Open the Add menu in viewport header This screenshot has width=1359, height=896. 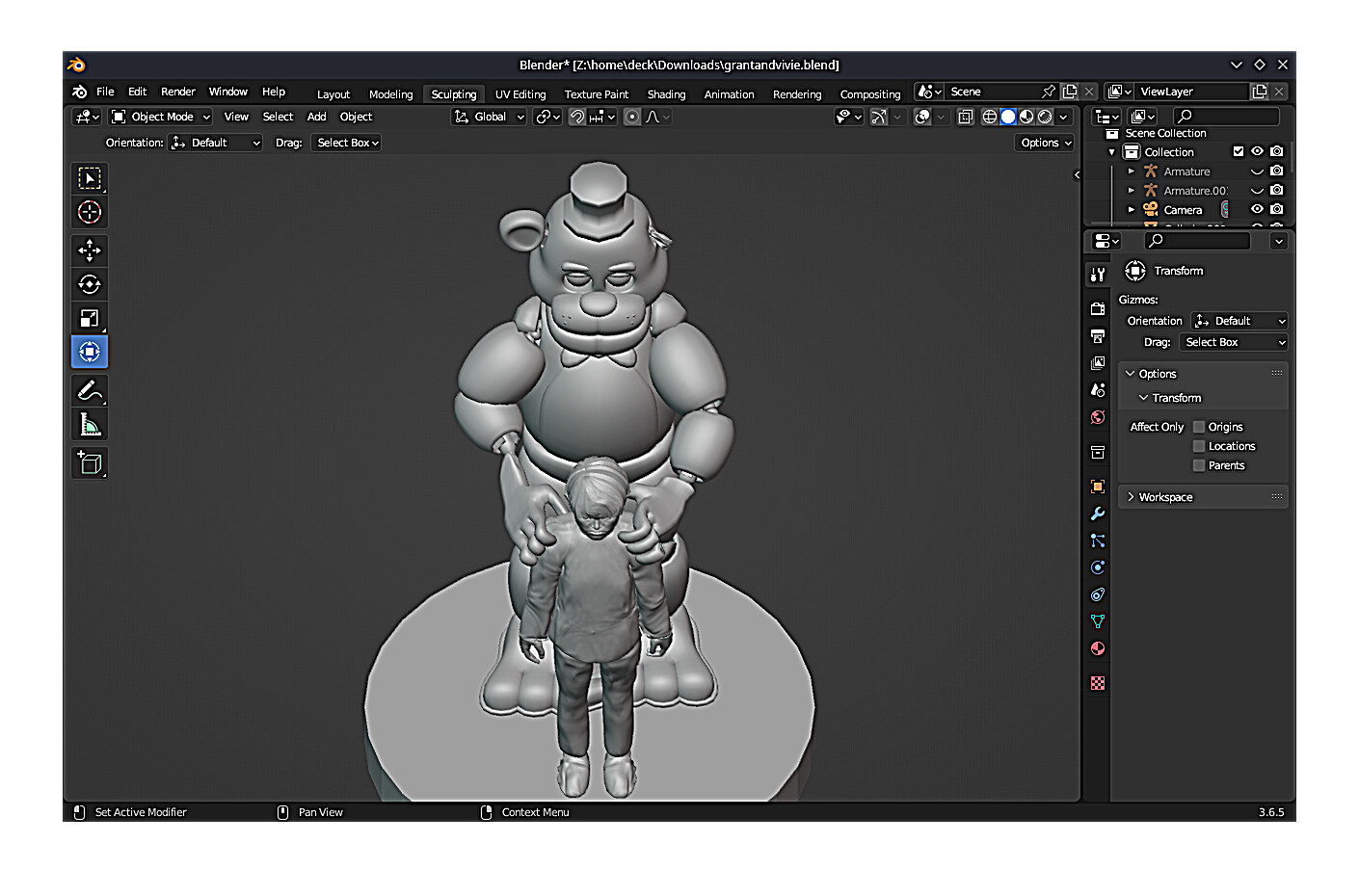(x=316, y=117)
